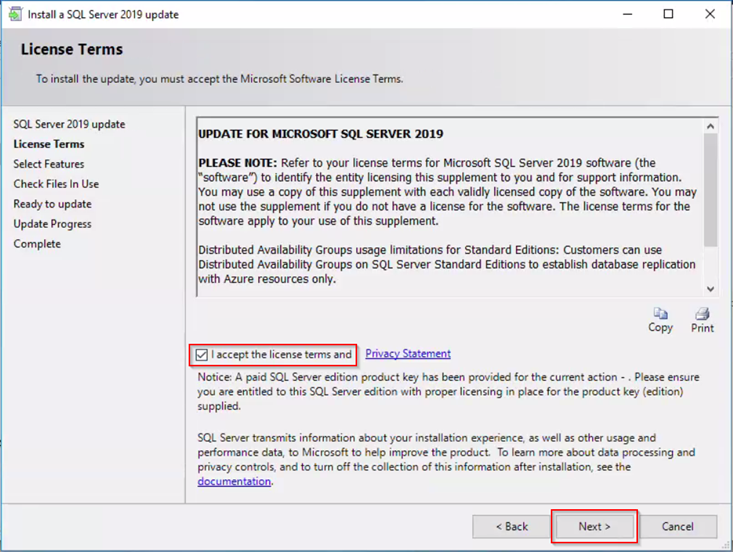Click the license text scrollbar up arrow
This screenshot has width=733, height=552.
click(x=711, y=126)
